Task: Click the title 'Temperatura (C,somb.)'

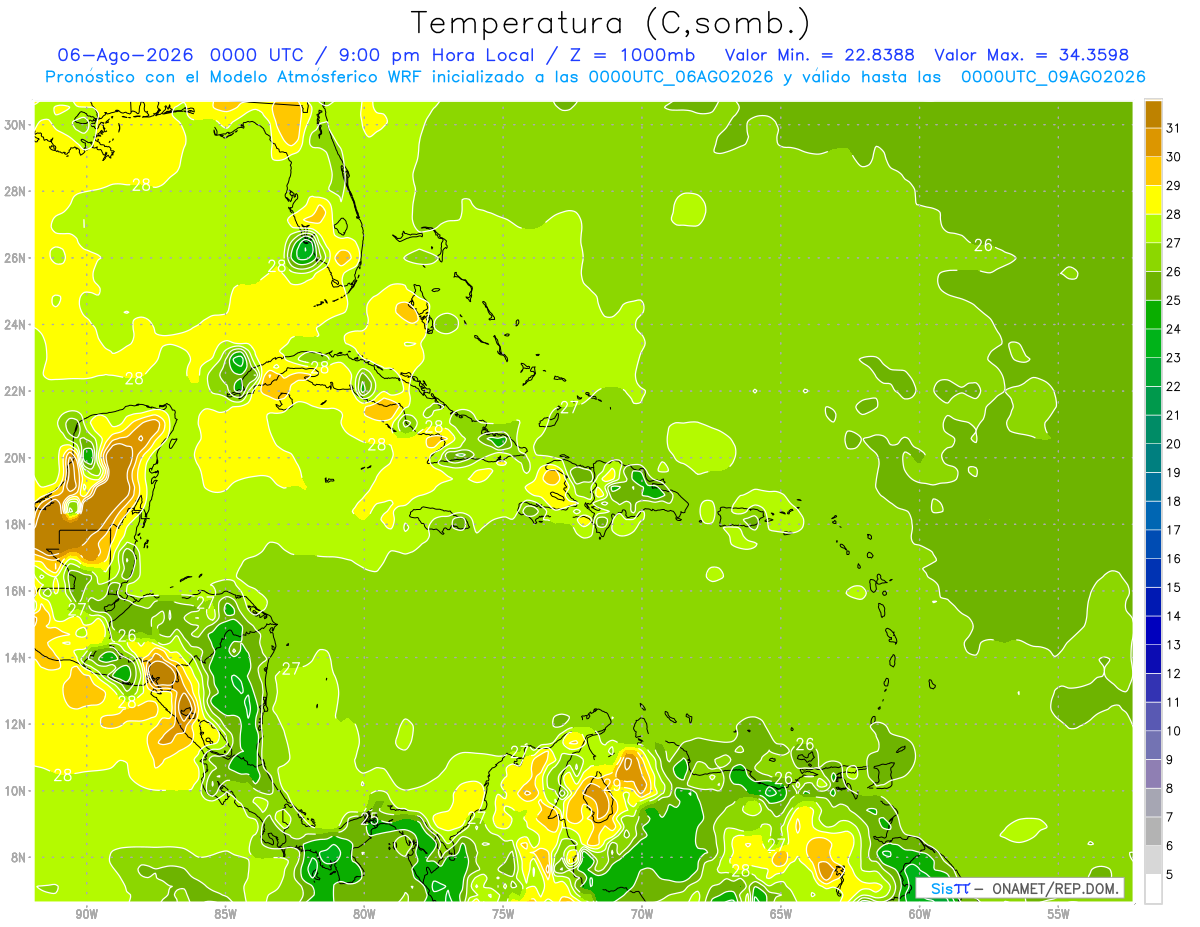Action: [x=611, y=23]
